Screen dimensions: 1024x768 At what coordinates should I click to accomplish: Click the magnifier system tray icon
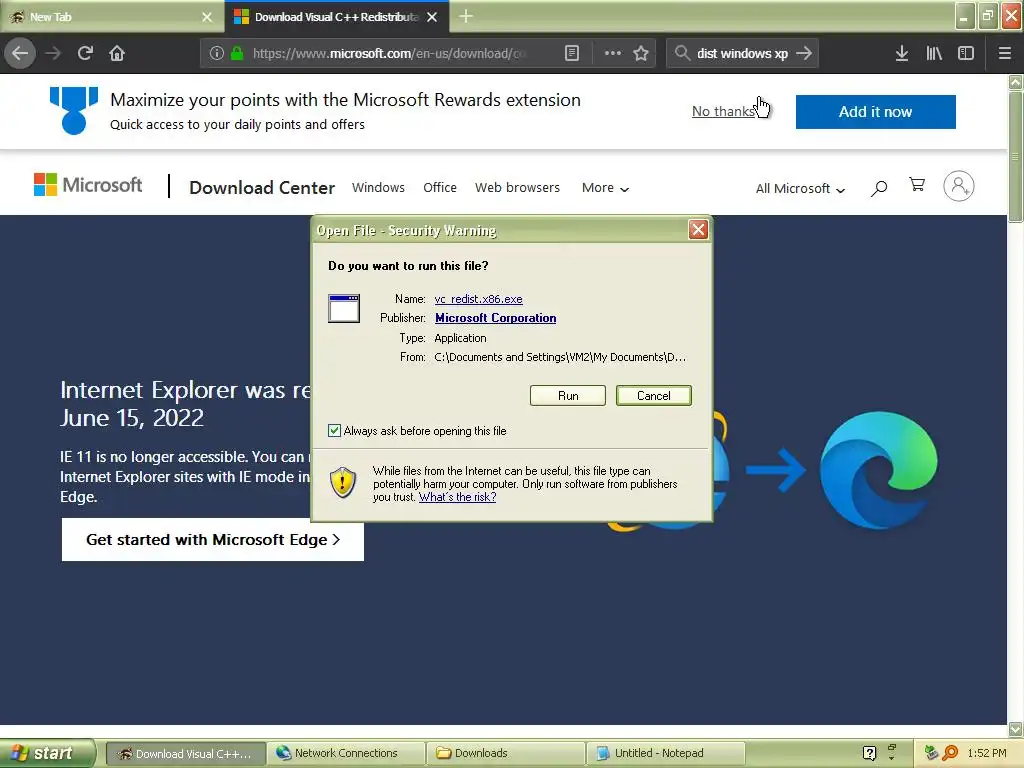click(x=950, y=753)
